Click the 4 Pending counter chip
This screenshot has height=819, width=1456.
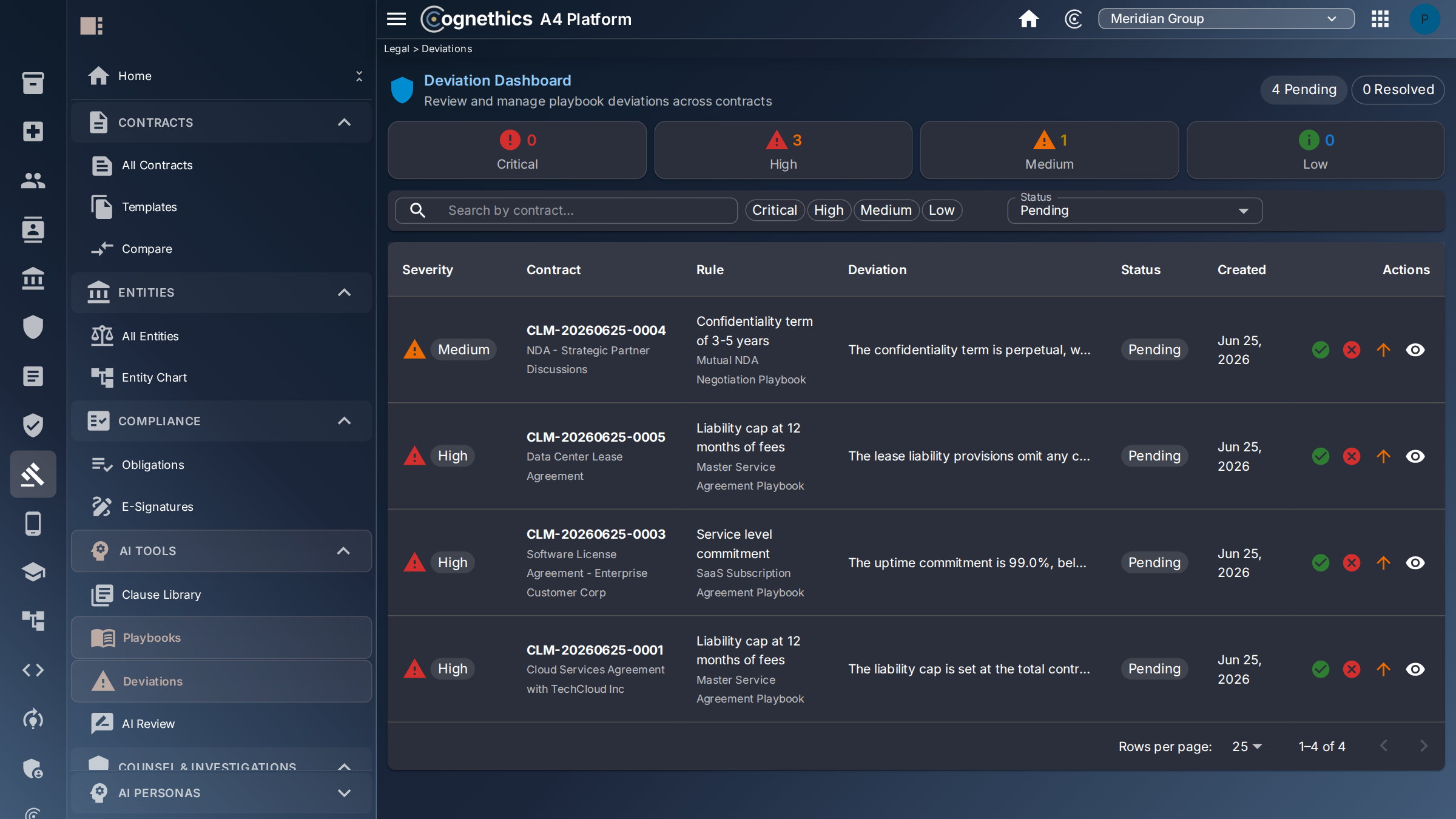(1304, 90)
